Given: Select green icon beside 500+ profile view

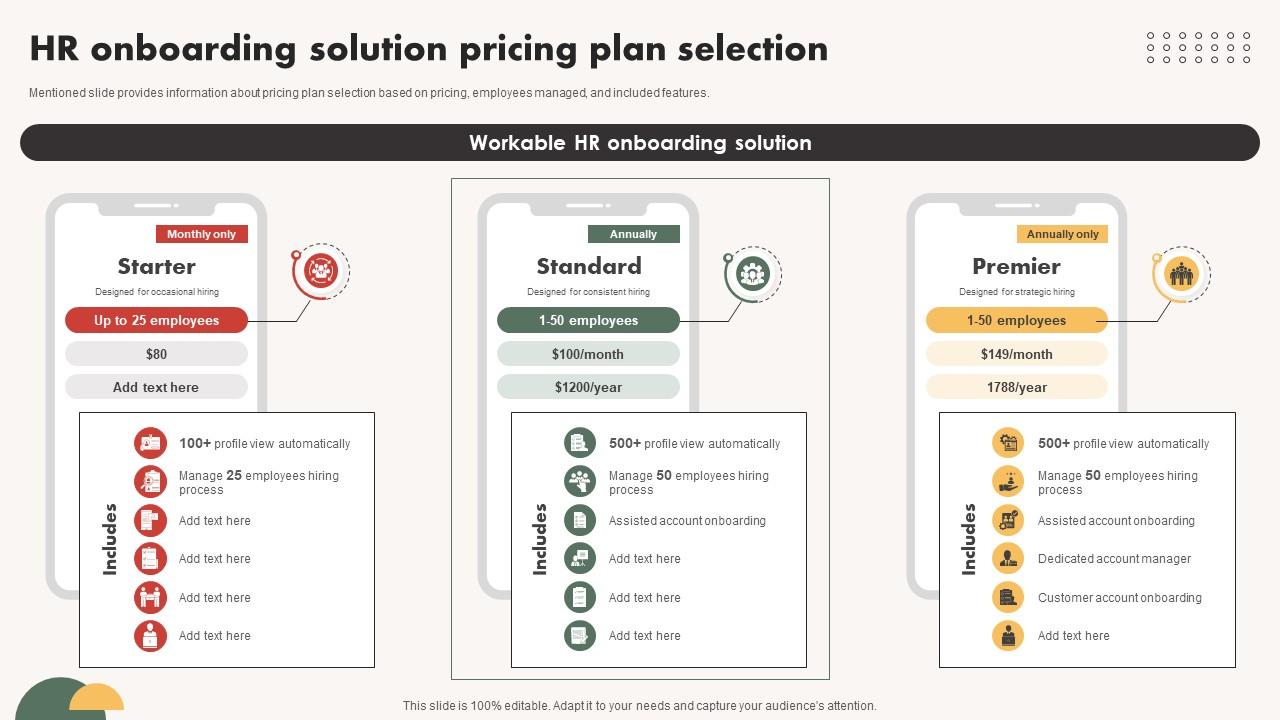Looking at the screenshot, I should [580, 443].
